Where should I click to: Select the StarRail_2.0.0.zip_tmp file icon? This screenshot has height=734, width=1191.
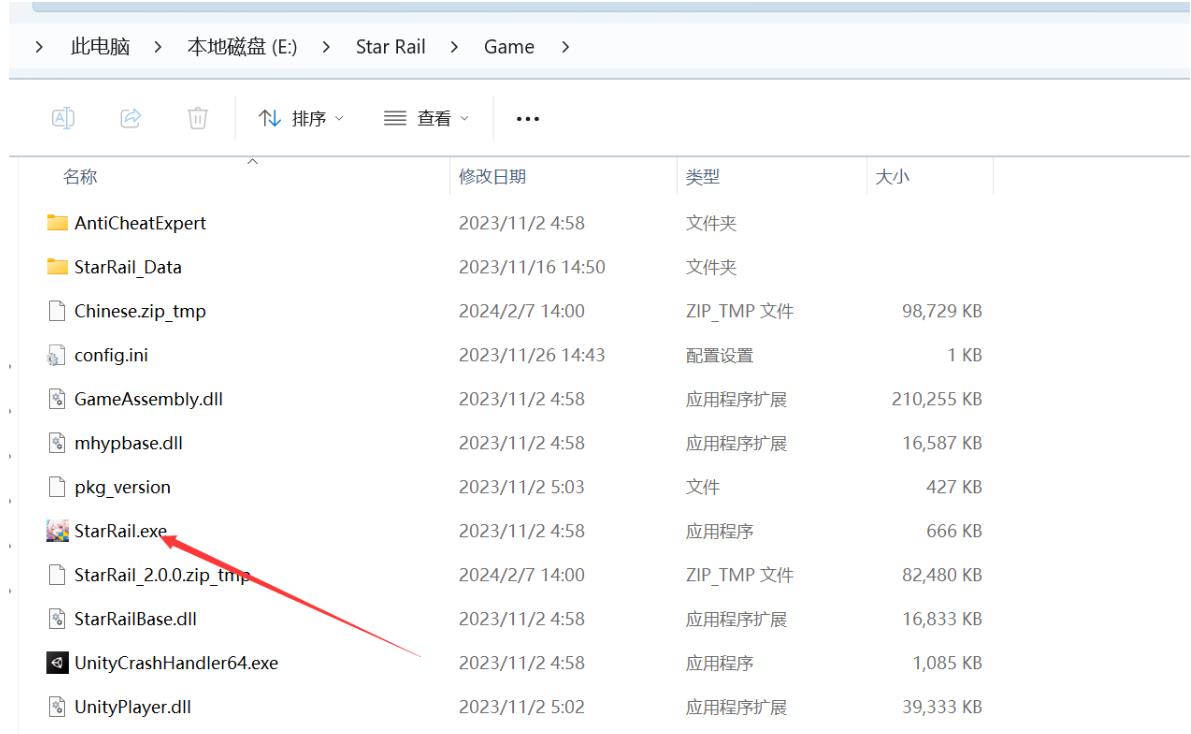point(57,574)
